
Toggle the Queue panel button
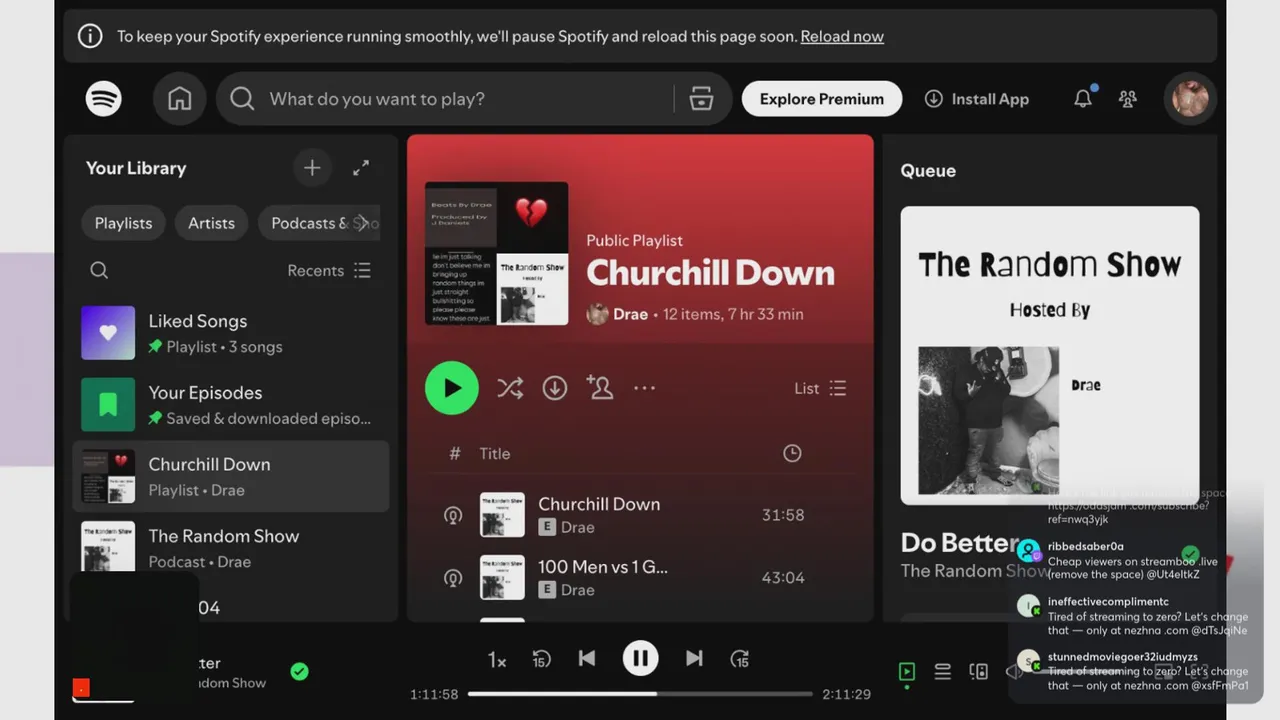point(942,672)
